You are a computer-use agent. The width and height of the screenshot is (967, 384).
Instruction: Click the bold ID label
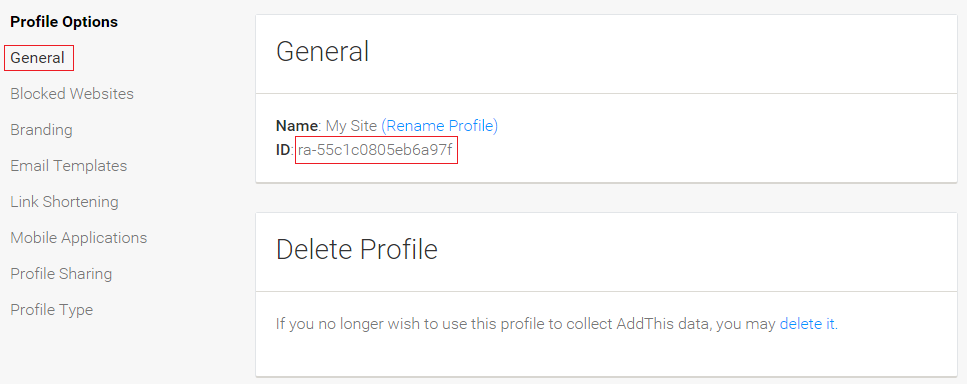[282, 150]
